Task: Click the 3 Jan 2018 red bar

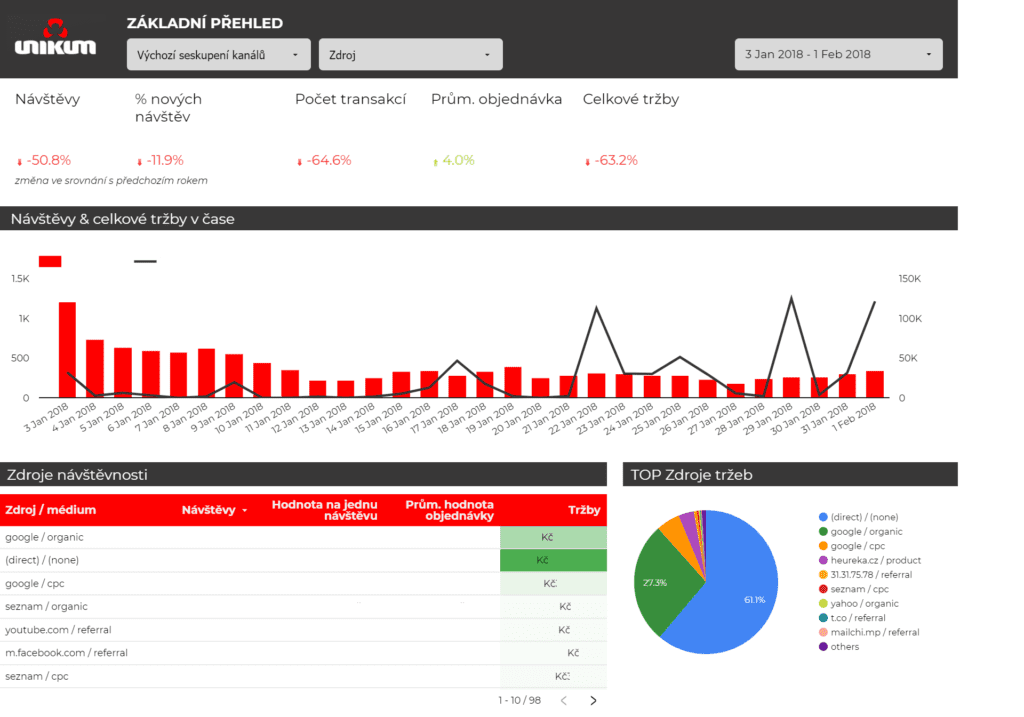Action: (x=68, y=350)
